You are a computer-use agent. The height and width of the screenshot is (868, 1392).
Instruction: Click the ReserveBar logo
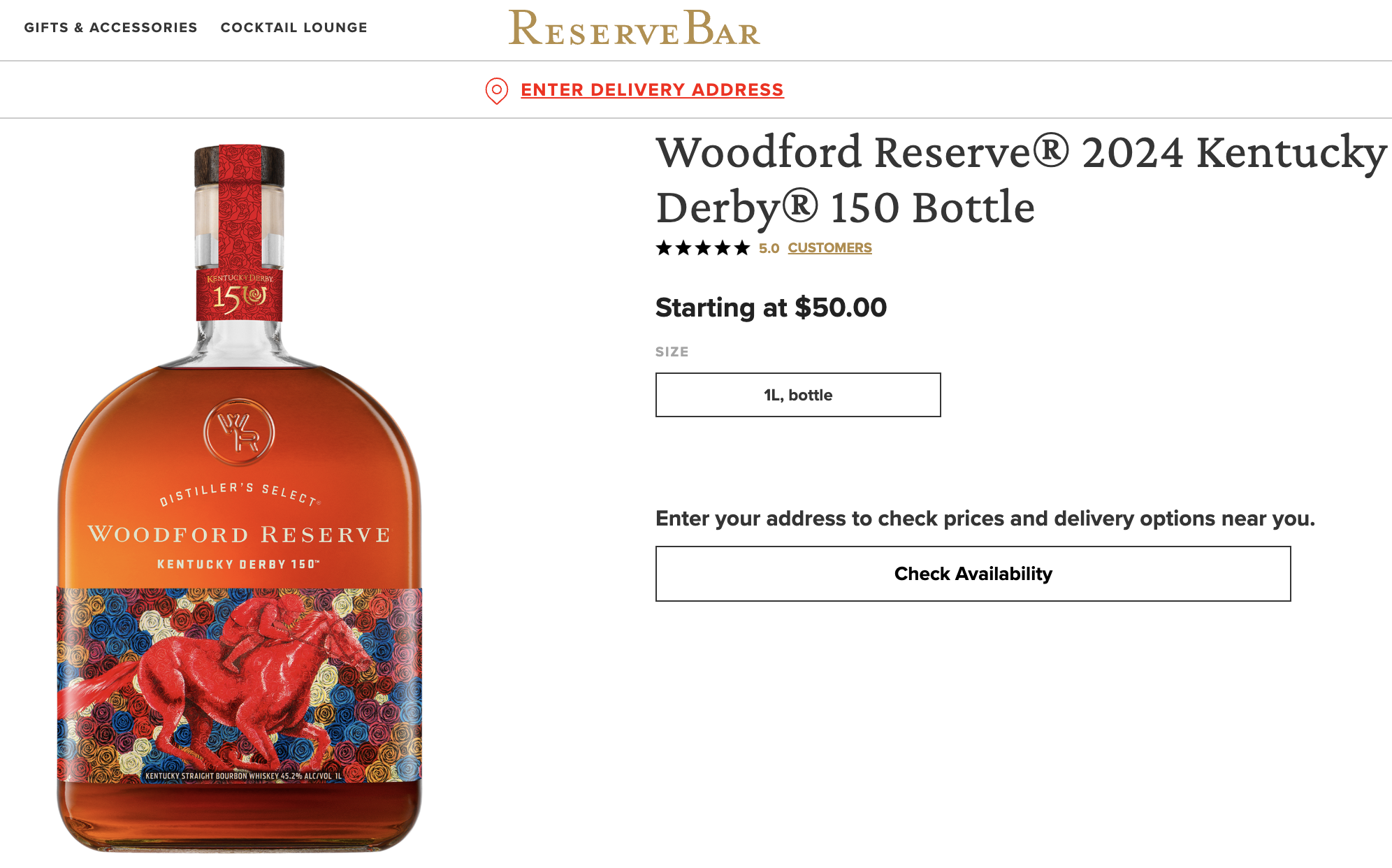(x=634, y=29)
